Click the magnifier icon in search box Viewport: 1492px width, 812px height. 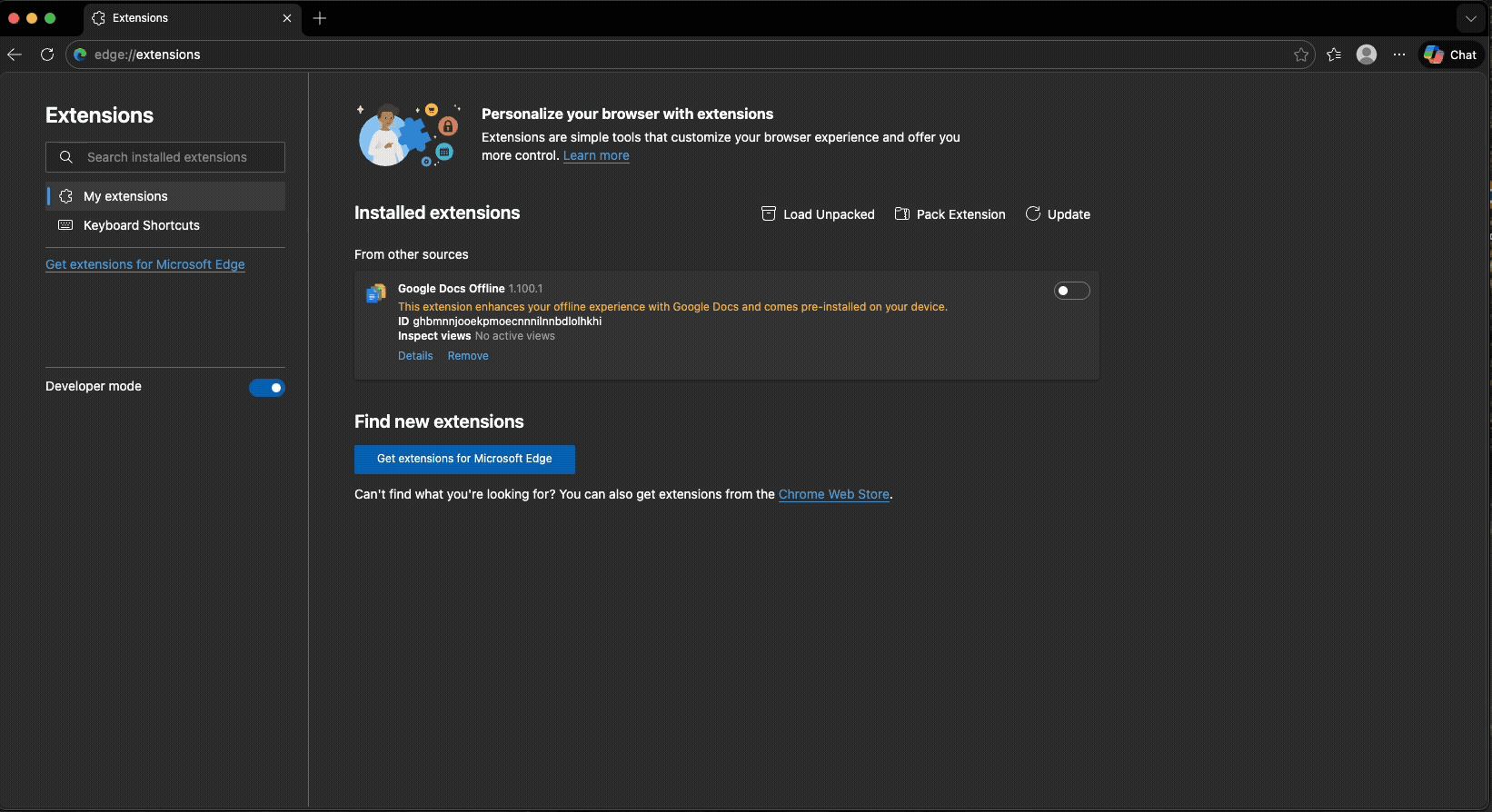[66, 157]
